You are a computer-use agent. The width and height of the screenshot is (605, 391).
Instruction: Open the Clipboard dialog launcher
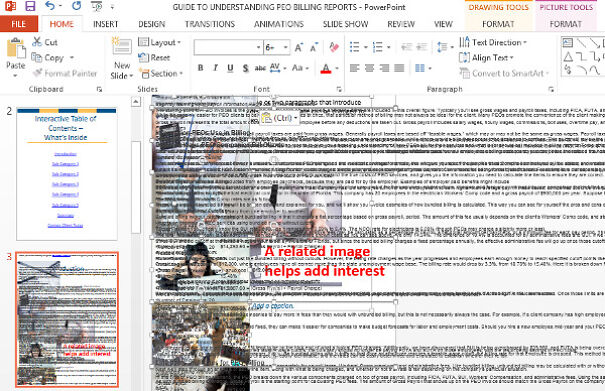99,89
